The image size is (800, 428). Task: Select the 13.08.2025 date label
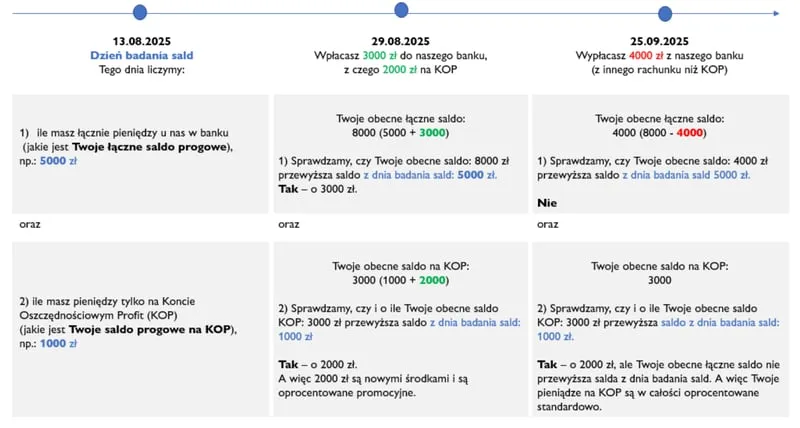[139, 41]
